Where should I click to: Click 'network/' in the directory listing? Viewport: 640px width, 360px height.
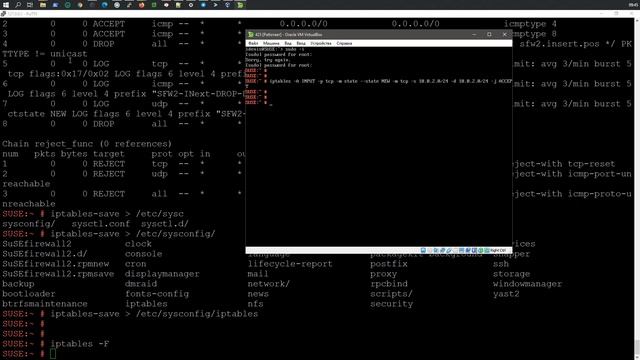point(269,284)
